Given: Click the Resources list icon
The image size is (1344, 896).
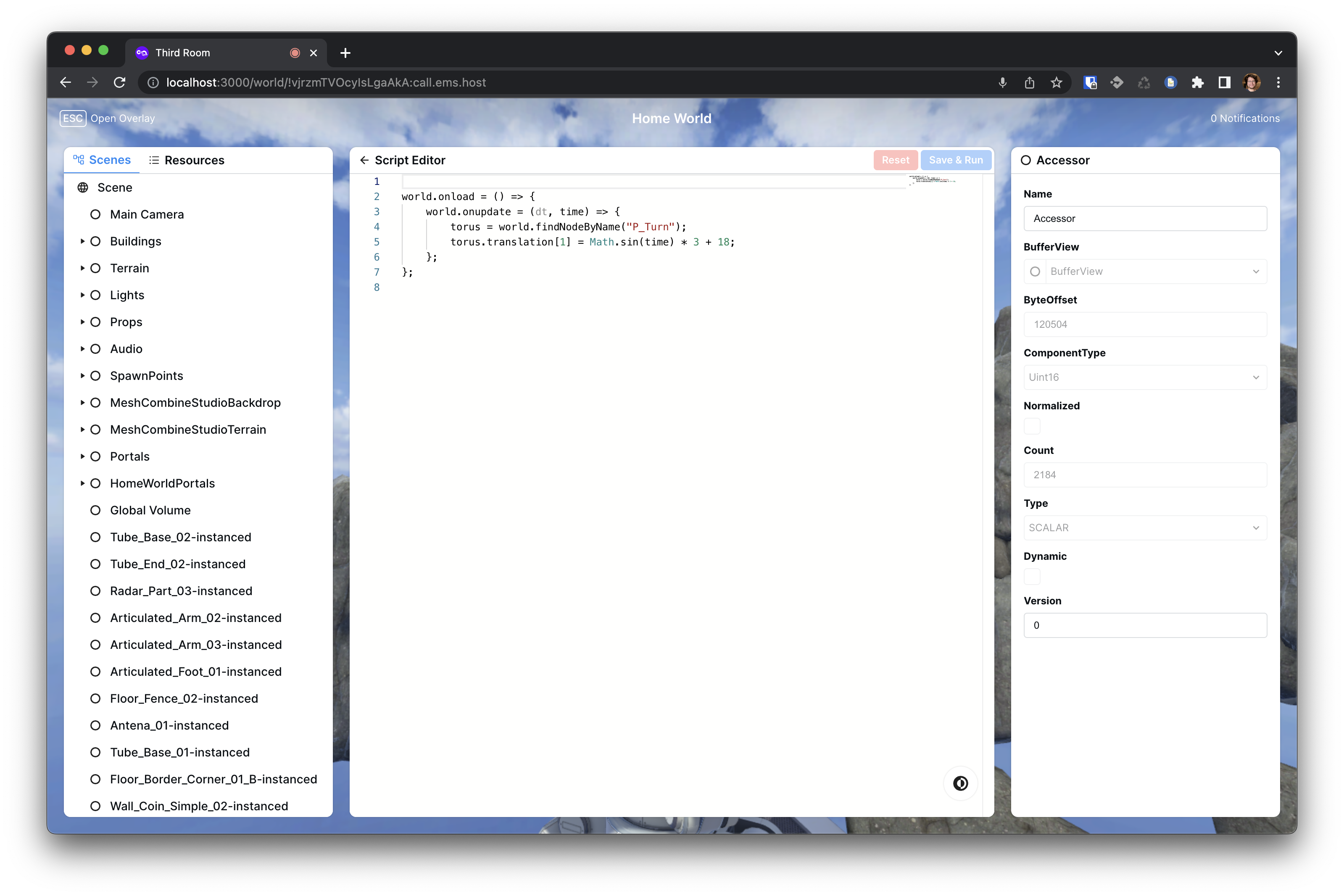Looking at the screenshot, I should click(153, 160).
